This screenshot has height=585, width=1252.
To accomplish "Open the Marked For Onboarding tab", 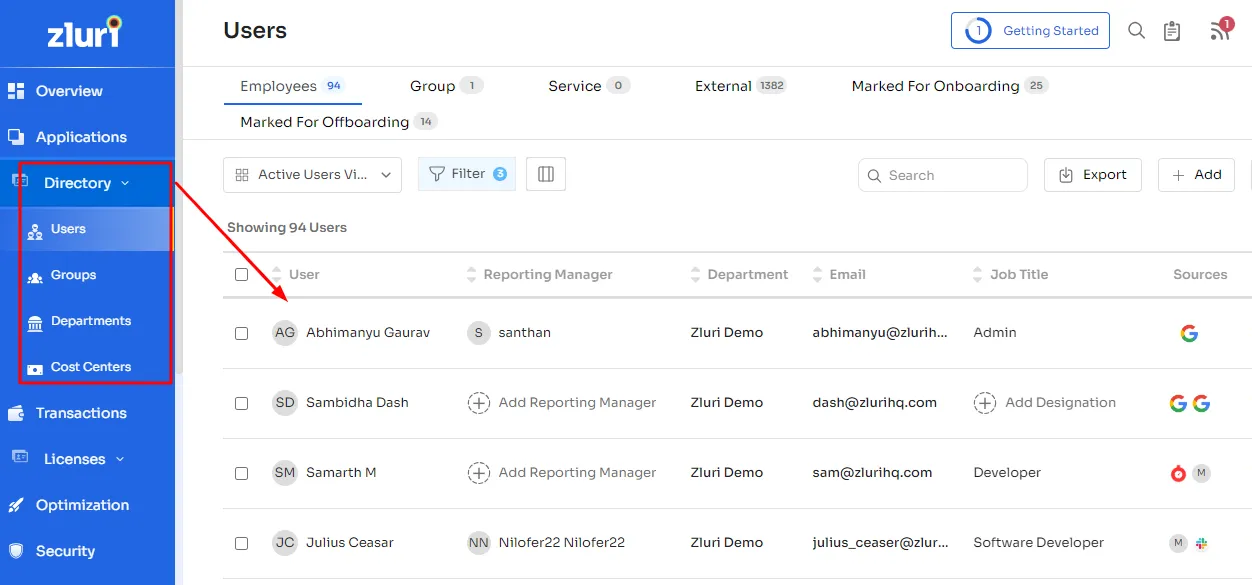I will pyautogui.click(x=949, y=86).
